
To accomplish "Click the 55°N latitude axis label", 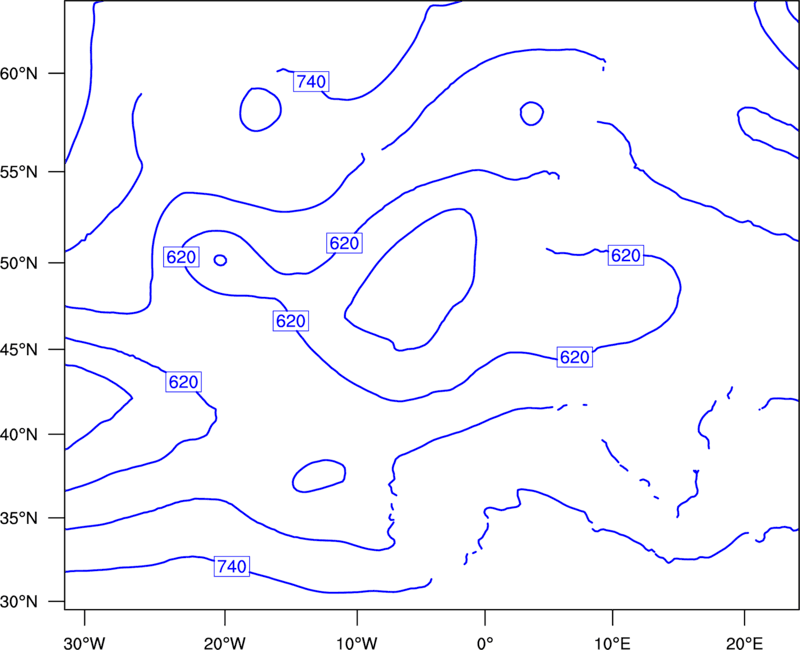I will 19,172.
